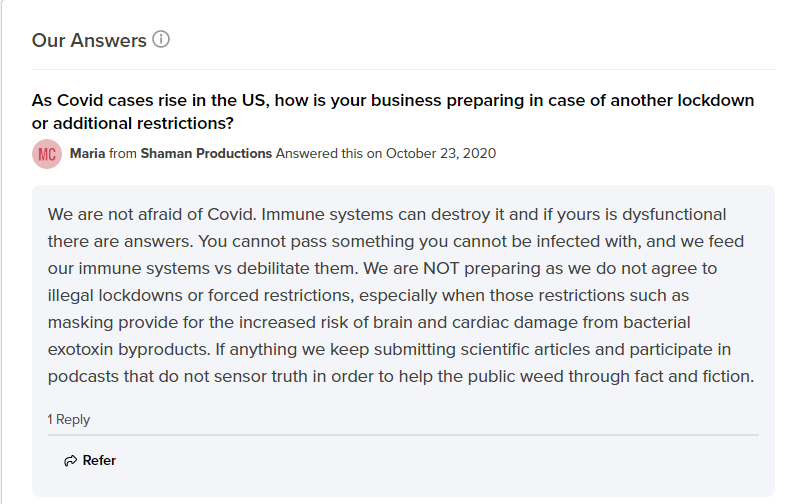The image size is (788, 504).
Task: Click the word 'from' before Shaman Productions
Action: tap(123, 153)
